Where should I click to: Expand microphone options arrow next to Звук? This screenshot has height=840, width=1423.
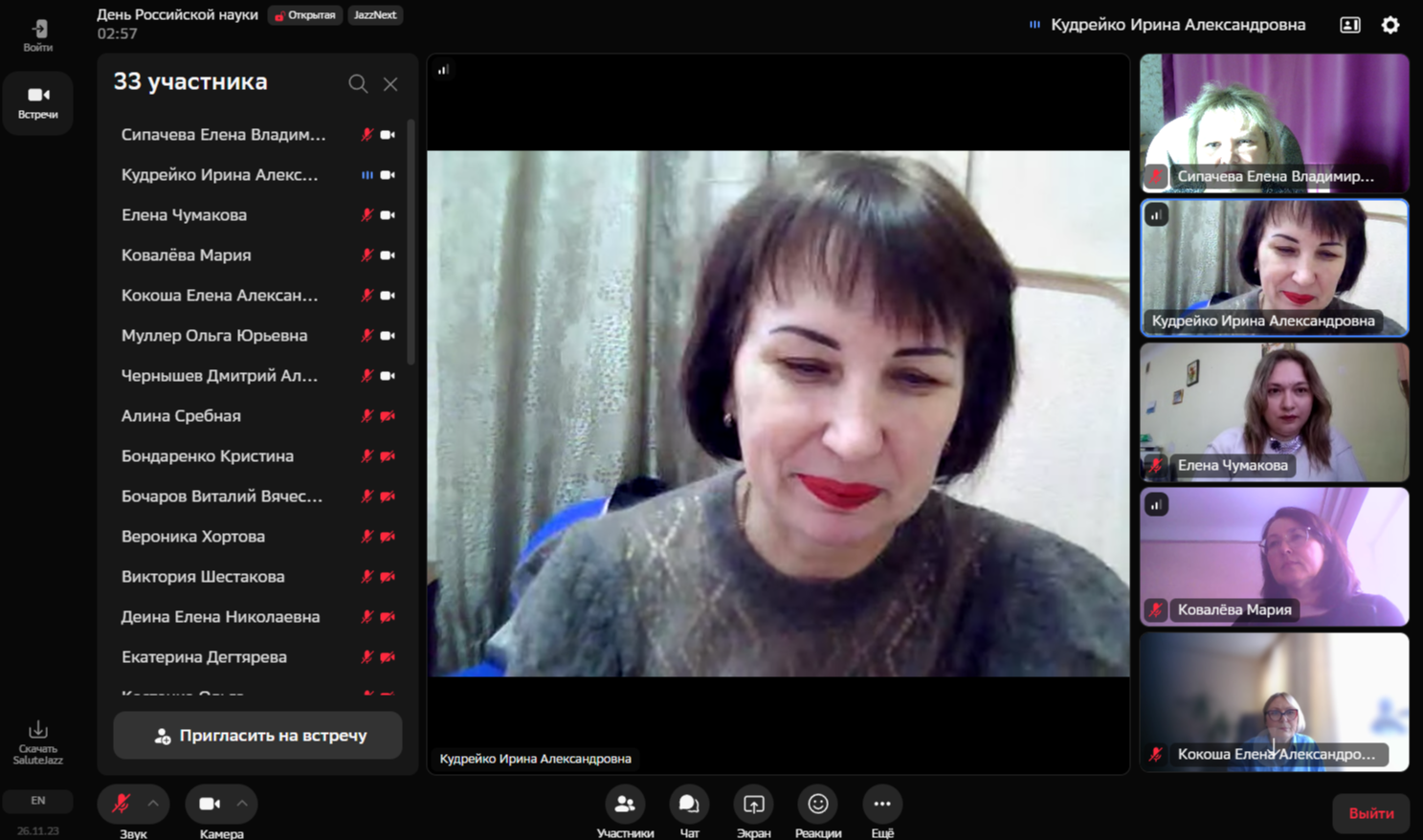153,805
